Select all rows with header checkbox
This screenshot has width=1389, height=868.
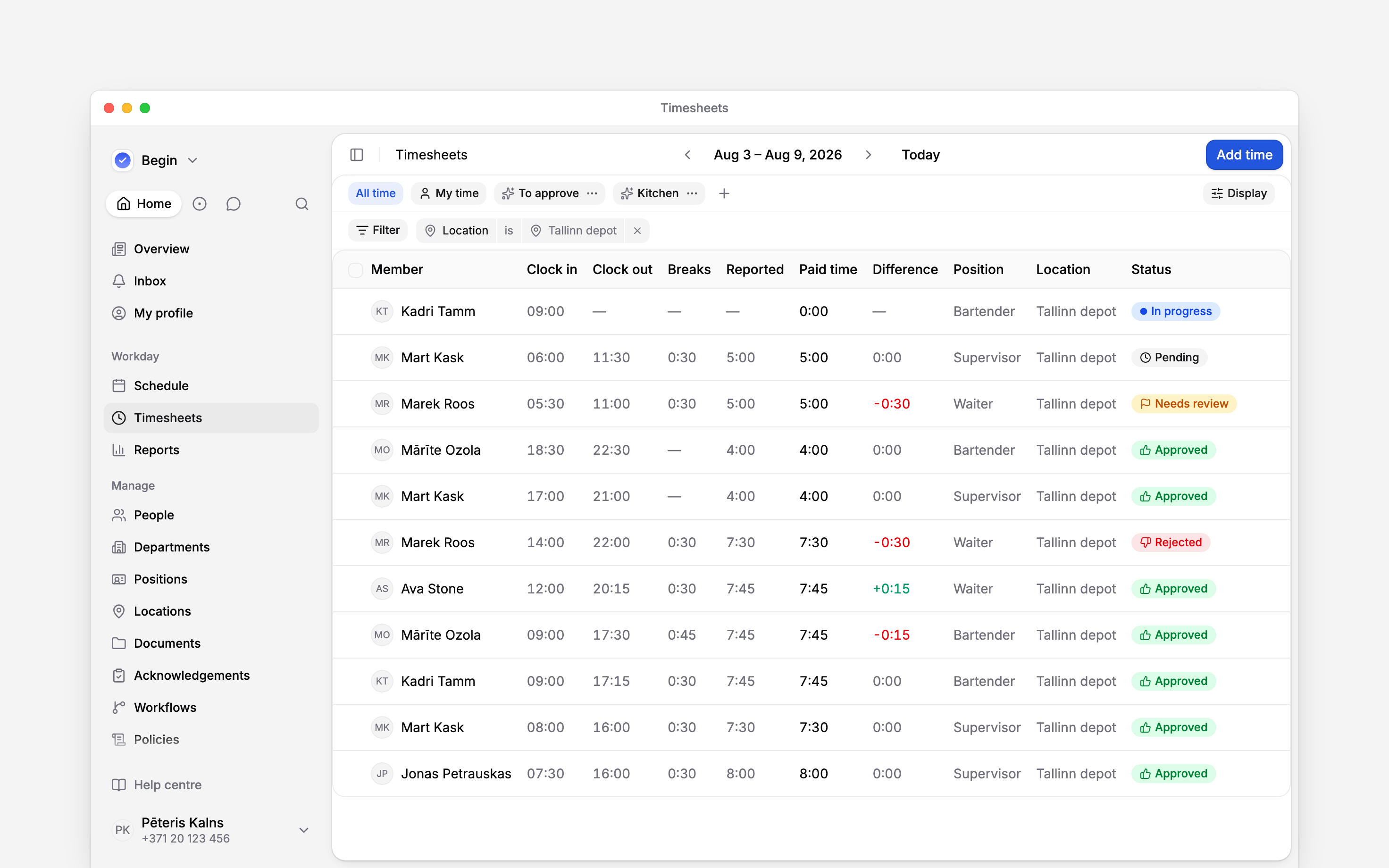(x=356, y=270)
